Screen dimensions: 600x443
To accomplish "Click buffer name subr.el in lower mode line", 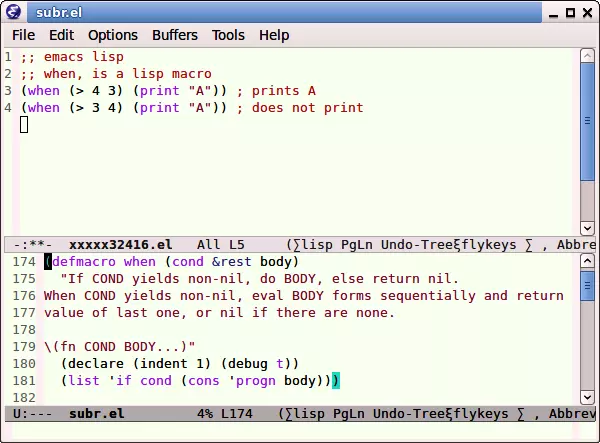I will point(96,414).
